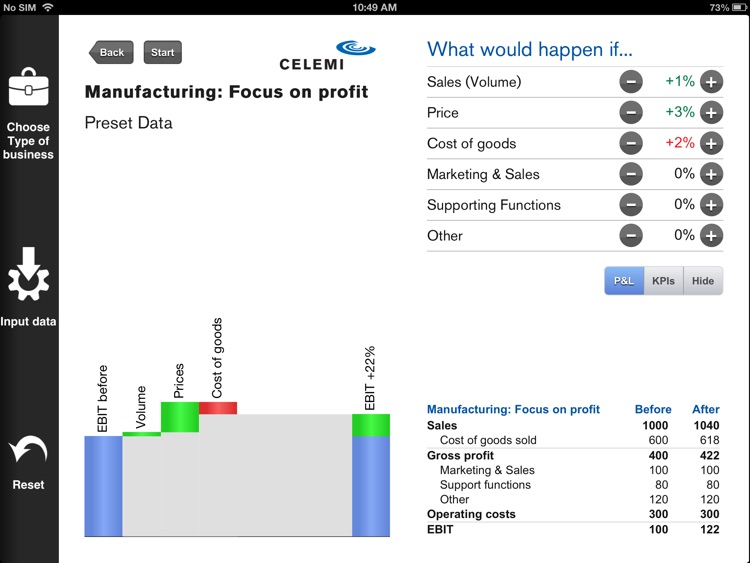Increase Other costs with plus button

coord(711,237)
